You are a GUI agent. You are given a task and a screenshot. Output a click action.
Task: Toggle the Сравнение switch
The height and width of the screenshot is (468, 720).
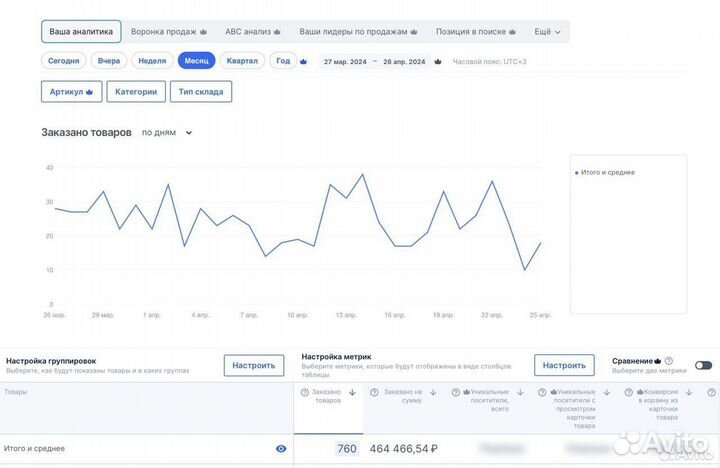click(x=704, y=365)
